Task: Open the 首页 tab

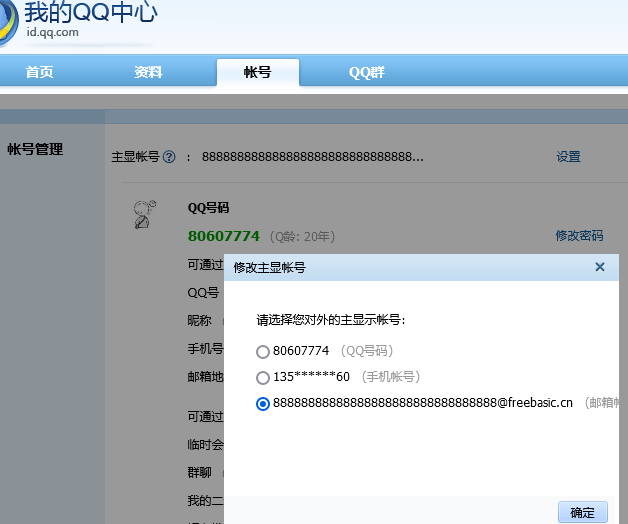Action: (39, 72)
